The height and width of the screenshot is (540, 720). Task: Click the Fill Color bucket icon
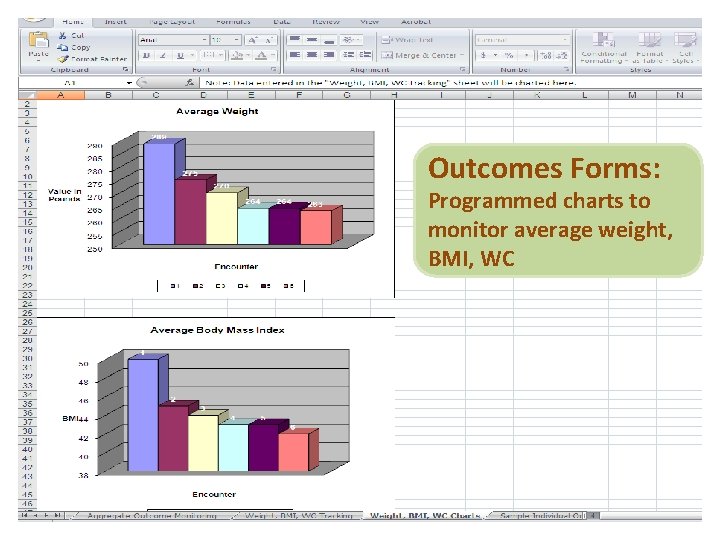237,56
